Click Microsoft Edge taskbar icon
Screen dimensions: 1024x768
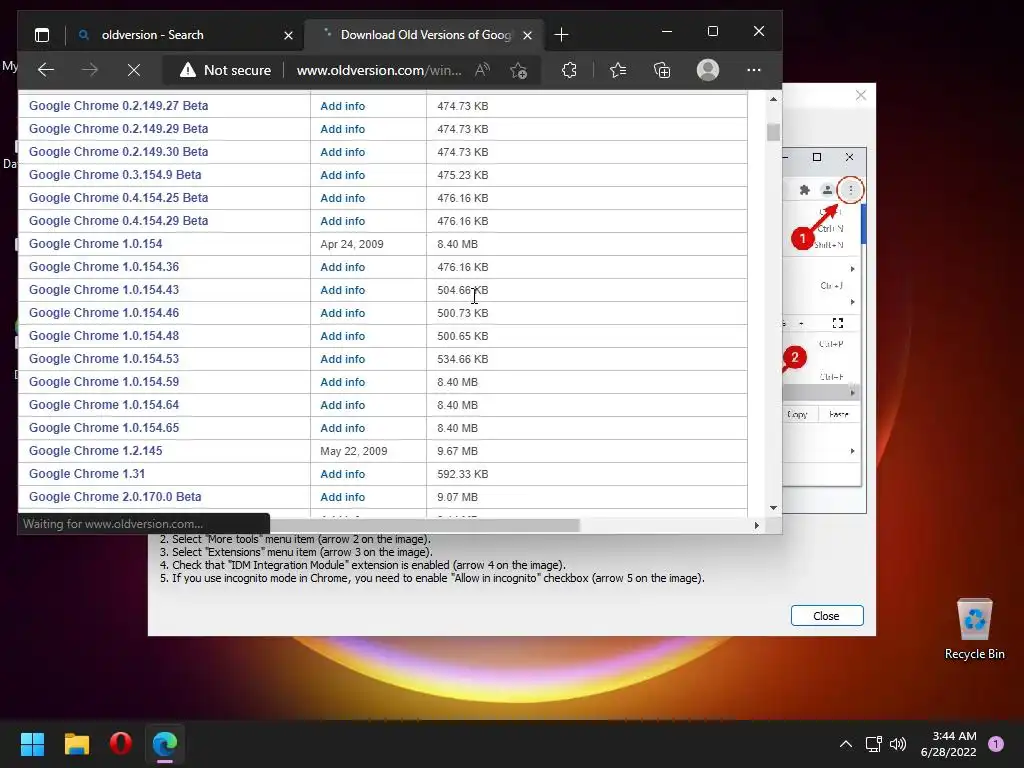165,744
